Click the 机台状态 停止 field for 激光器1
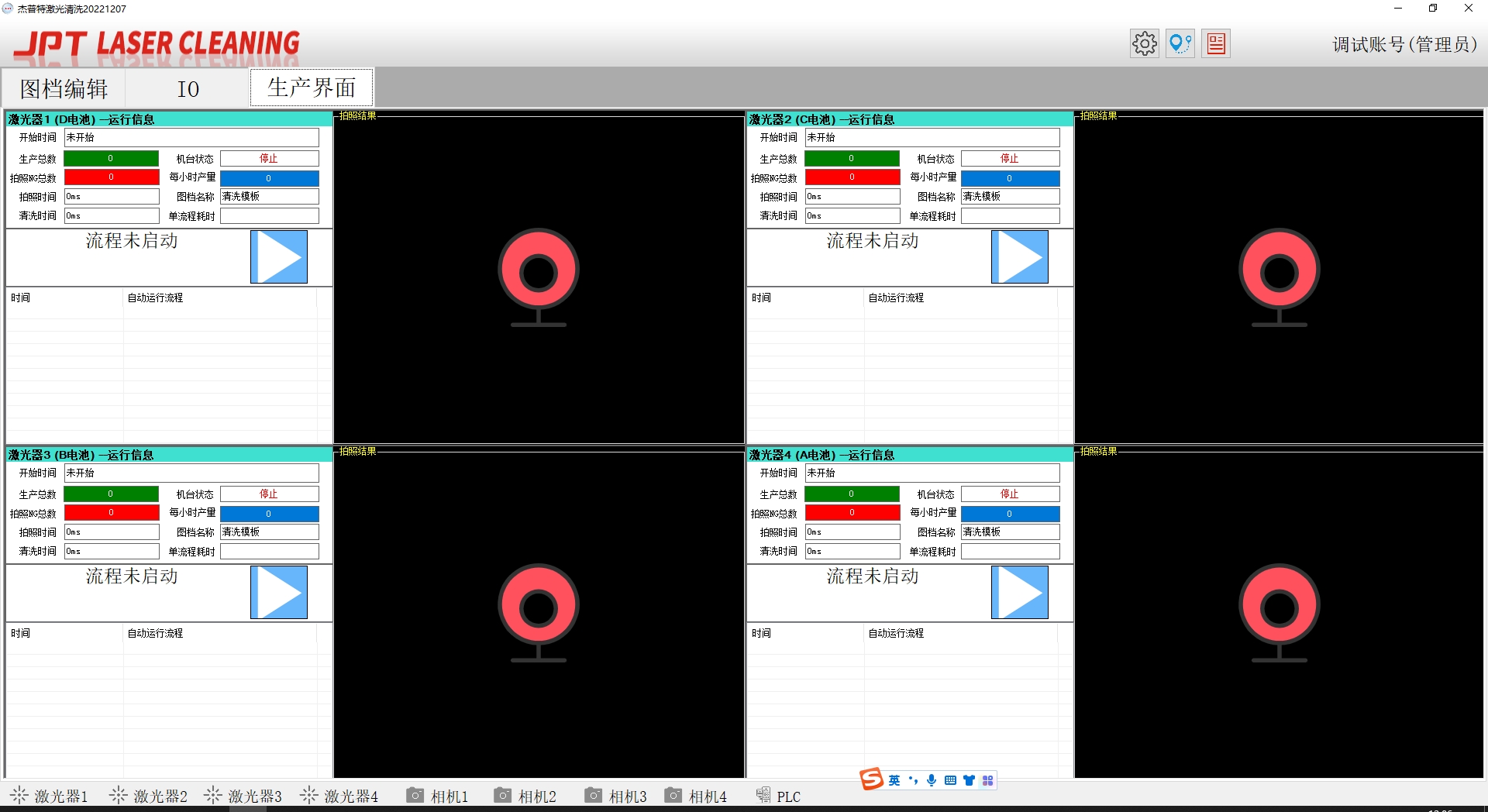The image size is (1488, 812). click(x=269, y=158)
